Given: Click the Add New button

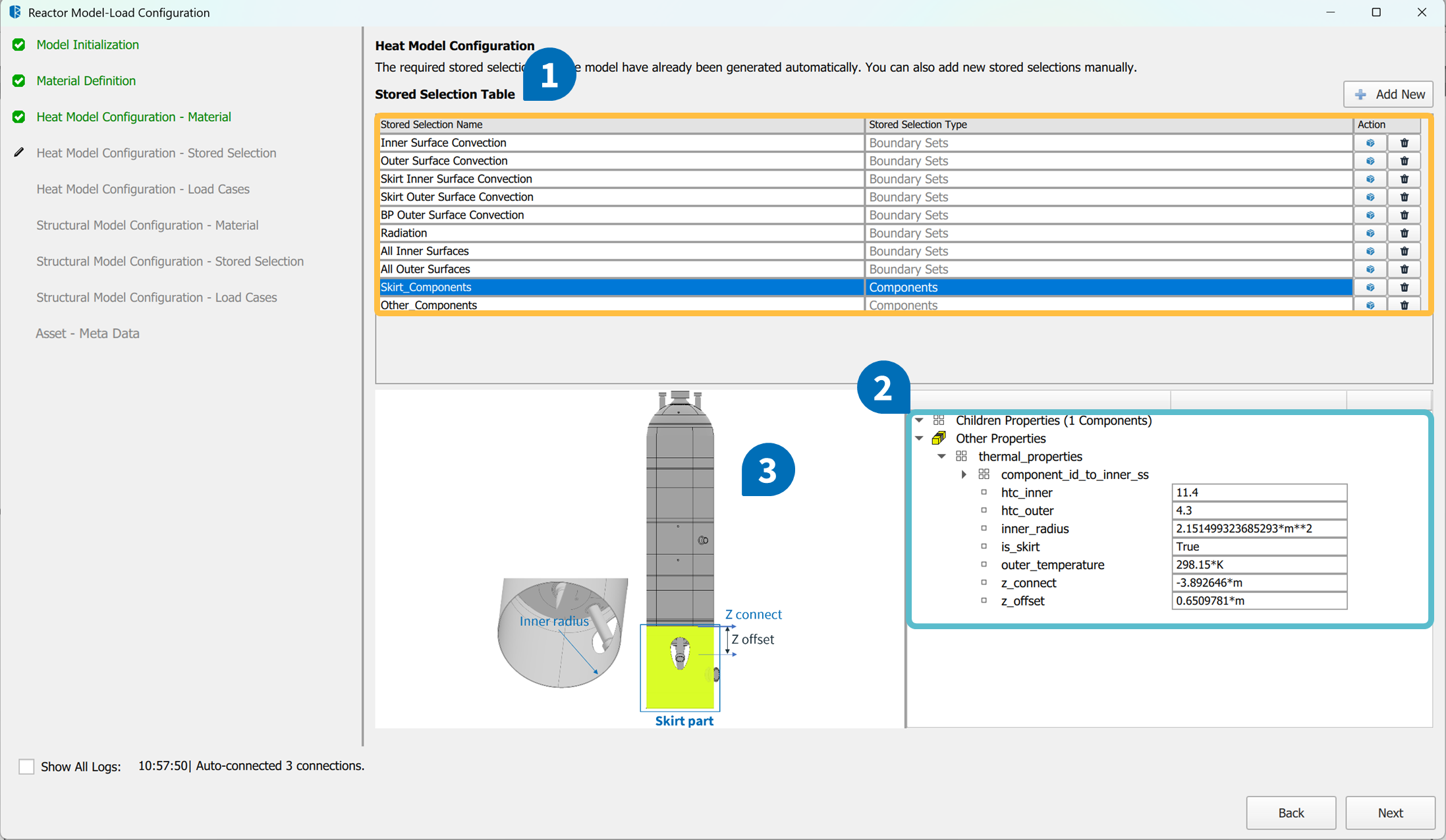Looking at the screenshot, I should click(x=1388, y=94).
